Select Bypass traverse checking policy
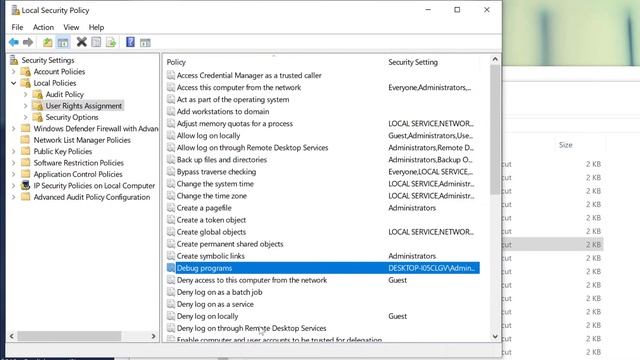Screen dimensions: 640x360 (216, 172)
